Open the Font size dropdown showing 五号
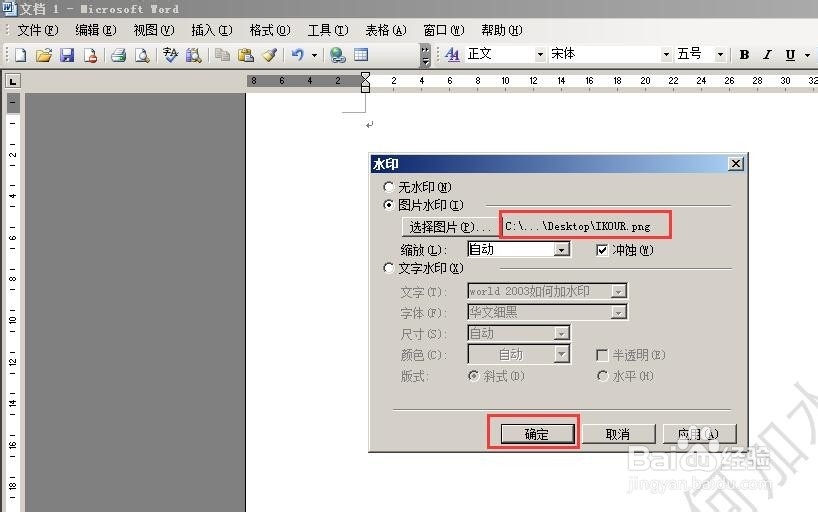This screenshot has width=818, height=512. (x=720, y=54)
